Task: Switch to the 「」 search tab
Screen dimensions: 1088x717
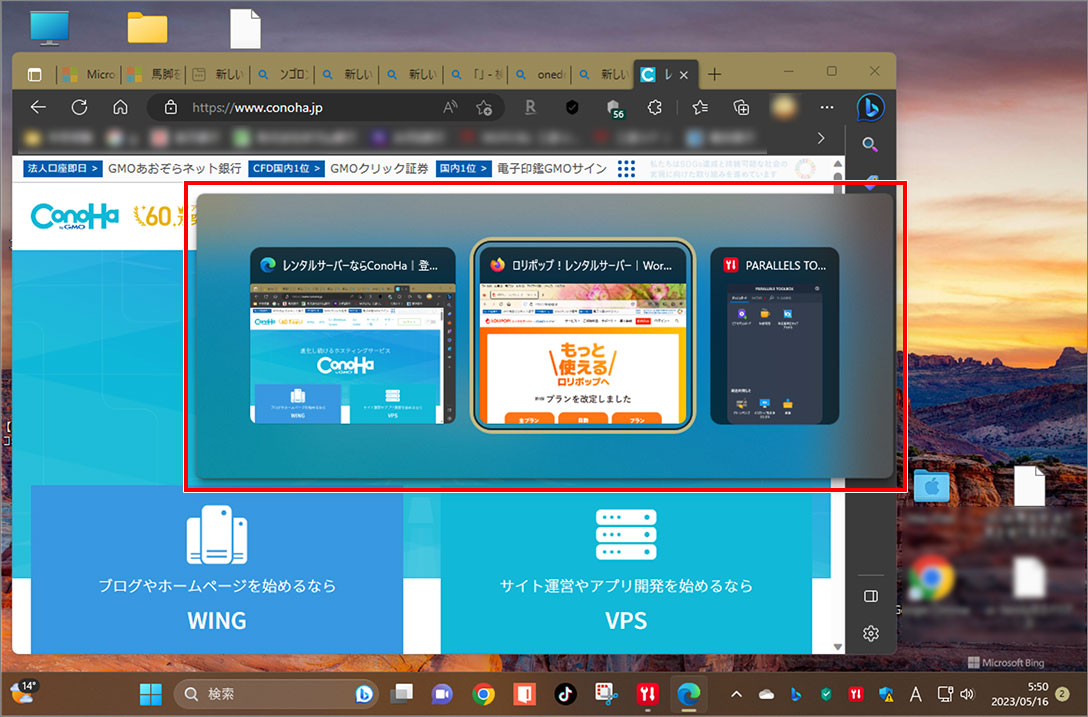Action: [477, 74]
